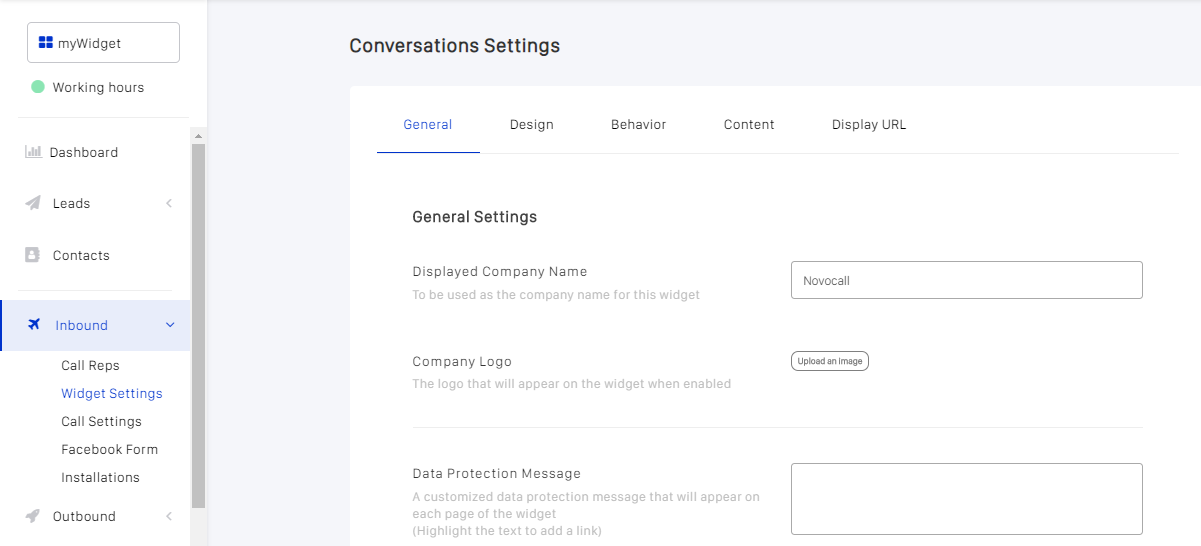Go to the Display URL tab
Viewport: 1201px width, 546px height.
(869, 125)
